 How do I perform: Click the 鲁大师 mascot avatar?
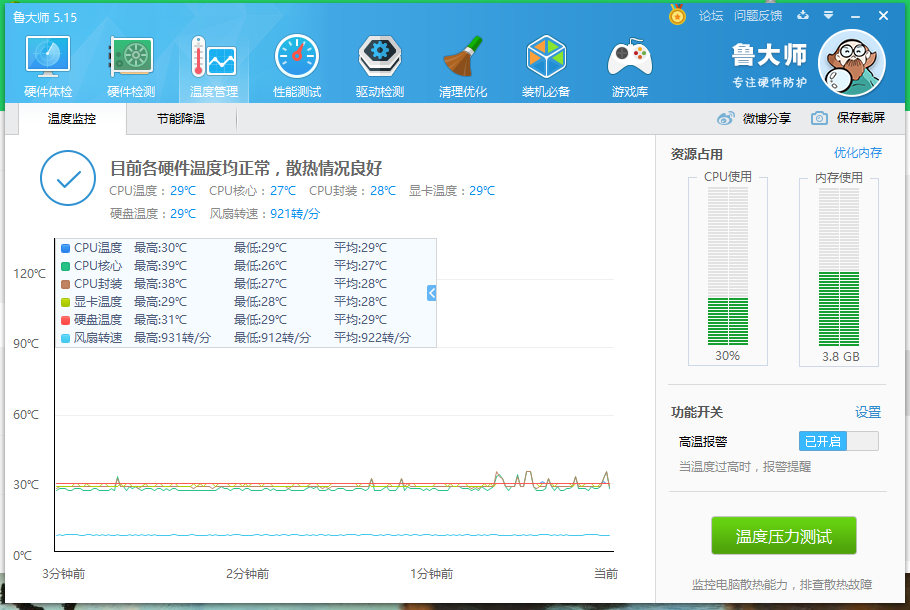[x=851, y=63]
